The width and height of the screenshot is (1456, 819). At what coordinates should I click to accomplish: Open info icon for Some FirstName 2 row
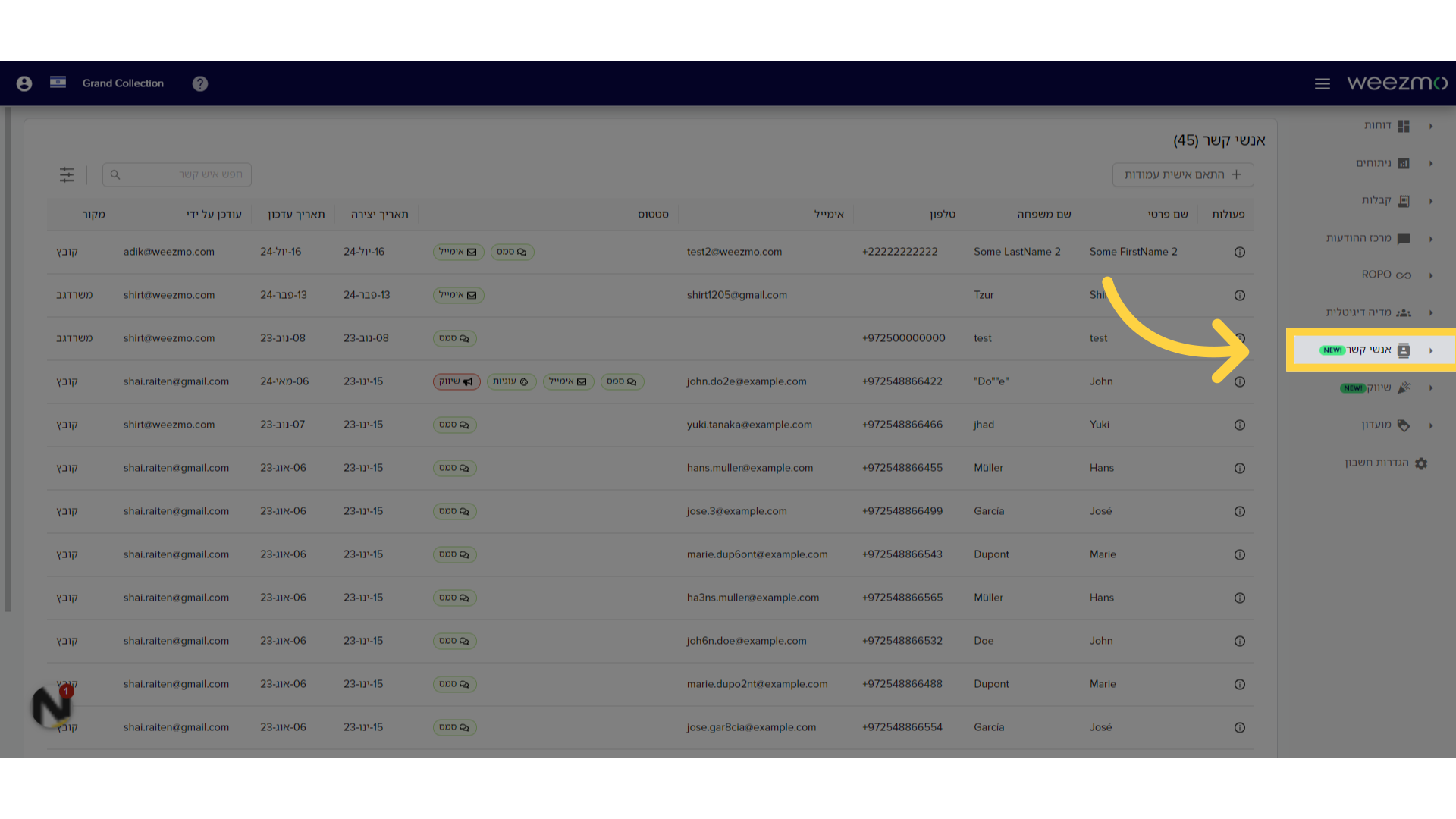point(1240,252)
